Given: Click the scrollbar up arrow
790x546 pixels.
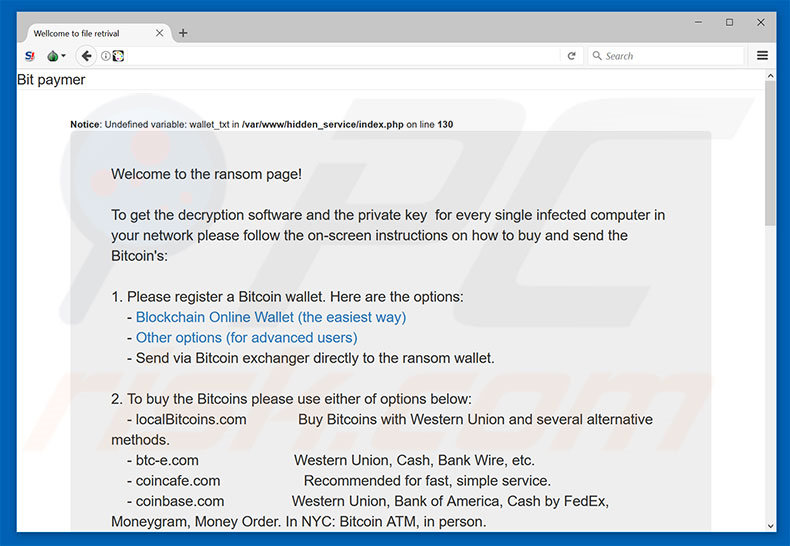Looking at the screenshot, I should click(770, 76).
